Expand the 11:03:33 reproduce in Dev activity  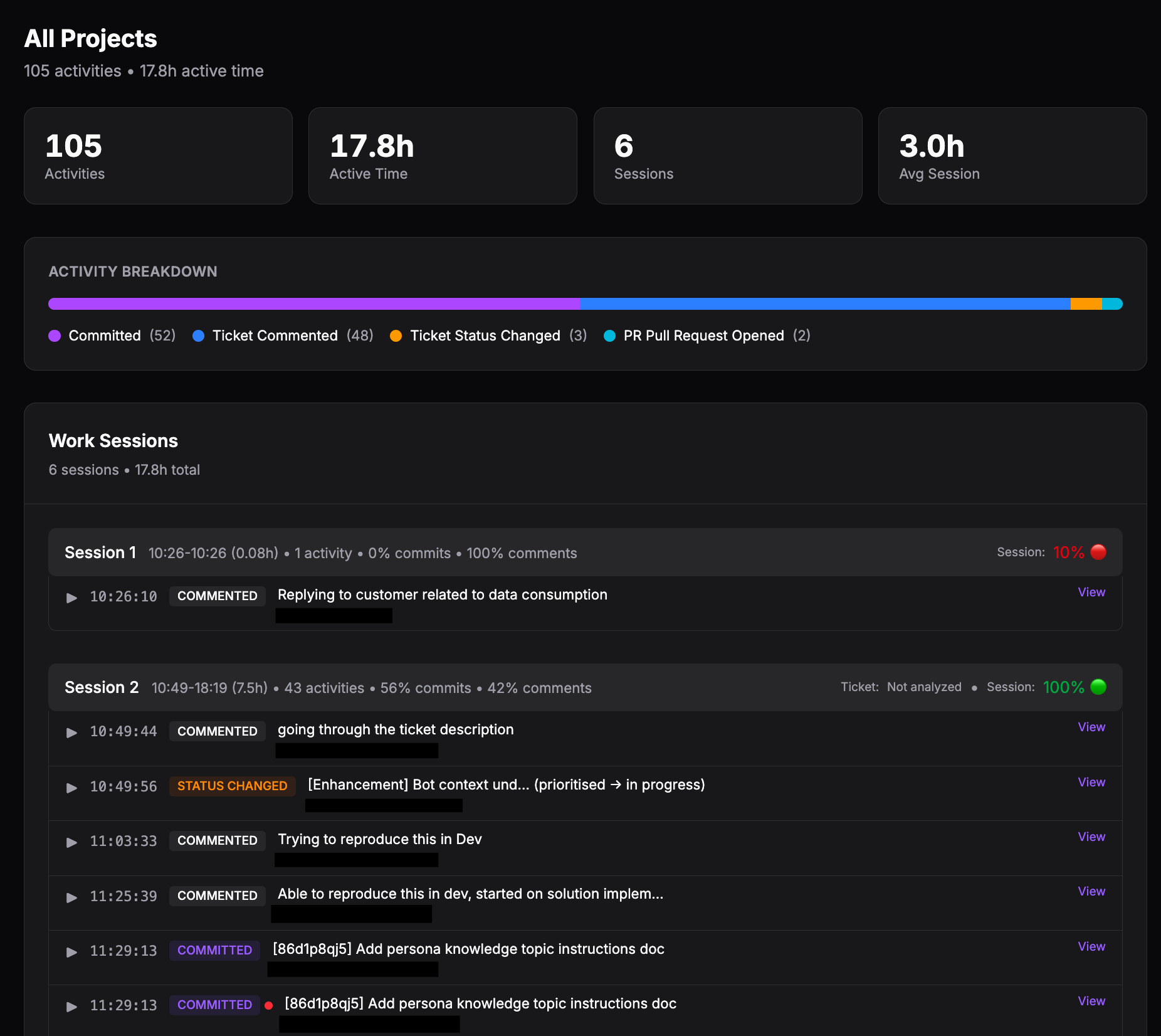[72, 842]
